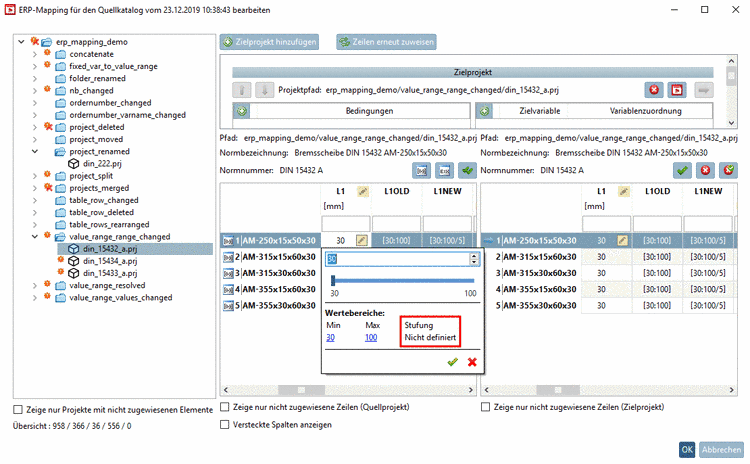Click the Min value link 30
750x464 pixels.
coord(331,338)
